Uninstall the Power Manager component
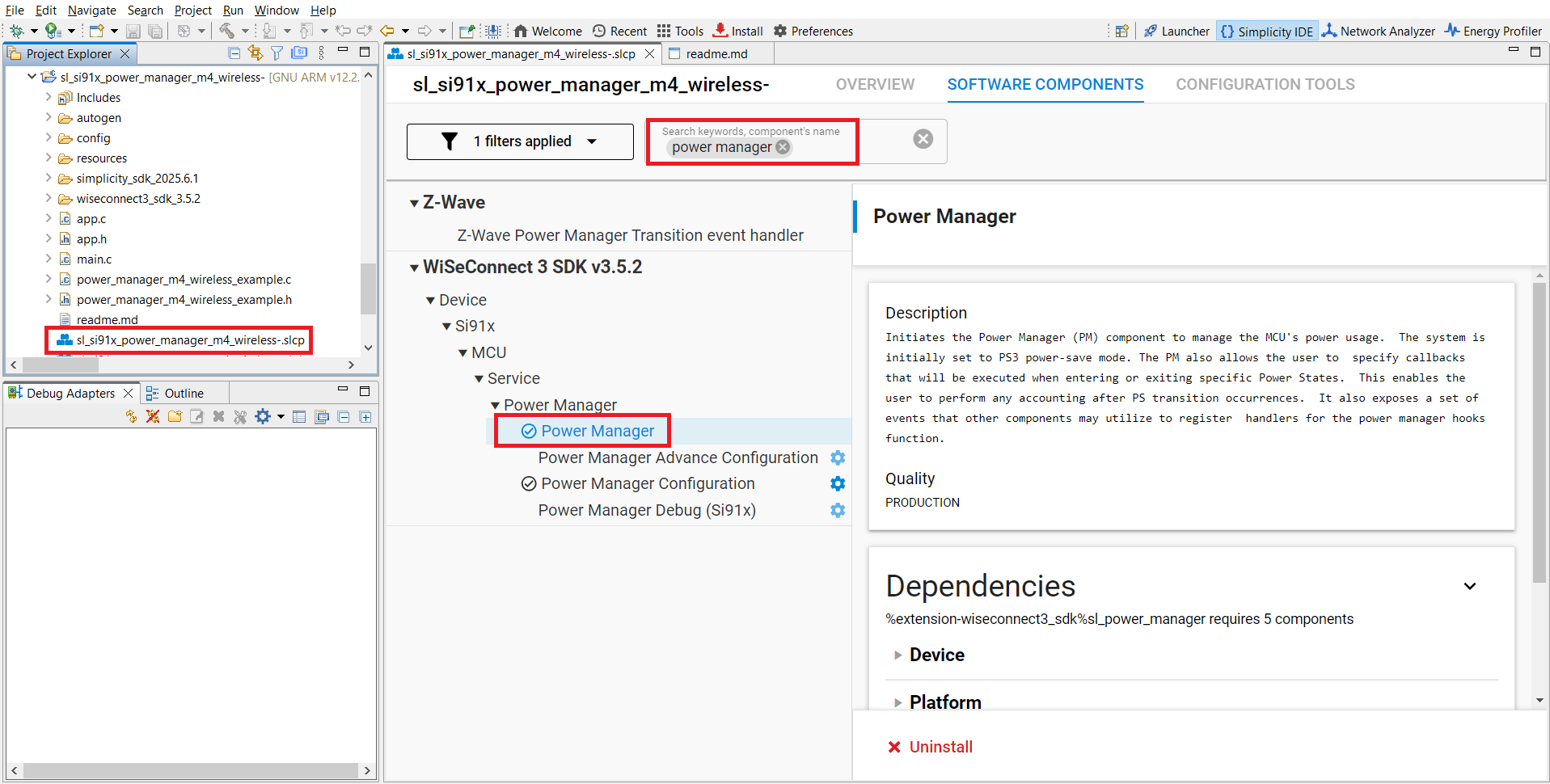The height and width of the screenshot is (784, 1550). 930,747
